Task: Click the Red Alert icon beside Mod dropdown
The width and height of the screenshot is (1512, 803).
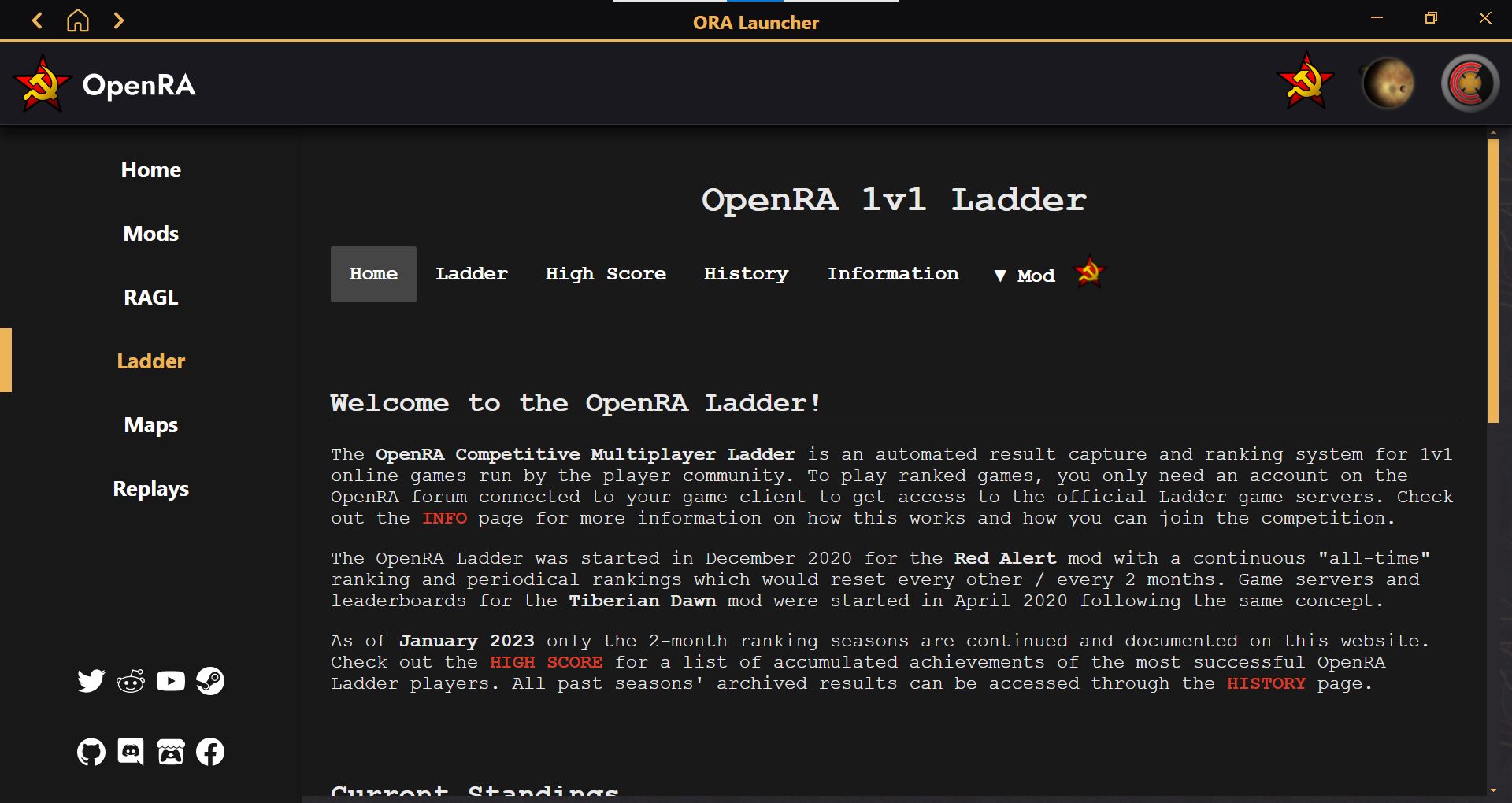Action: pyautogui.click(x=1090, y=273)
